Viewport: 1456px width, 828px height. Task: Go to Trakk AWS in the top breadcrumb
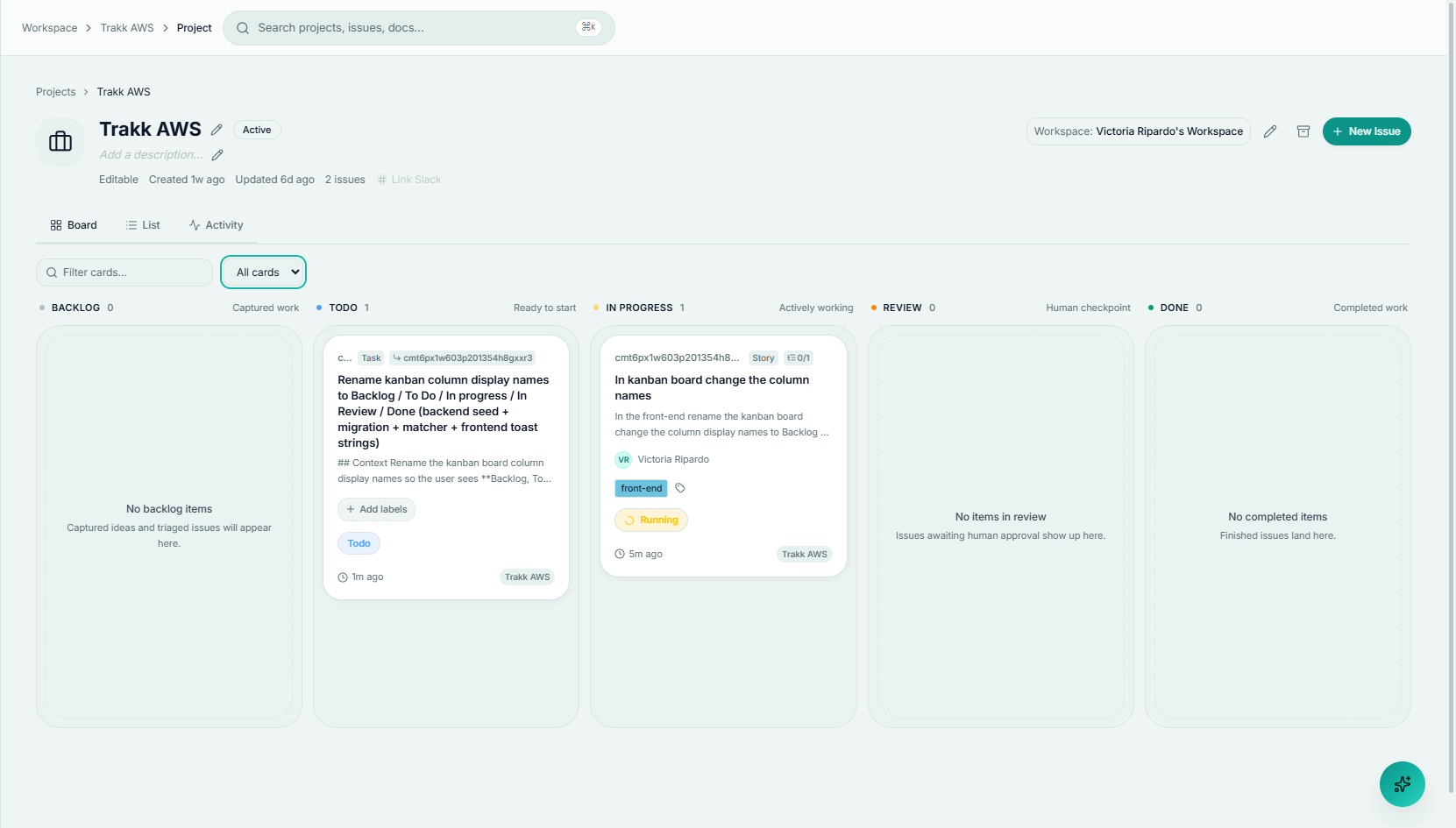click(x=127, y=28)
